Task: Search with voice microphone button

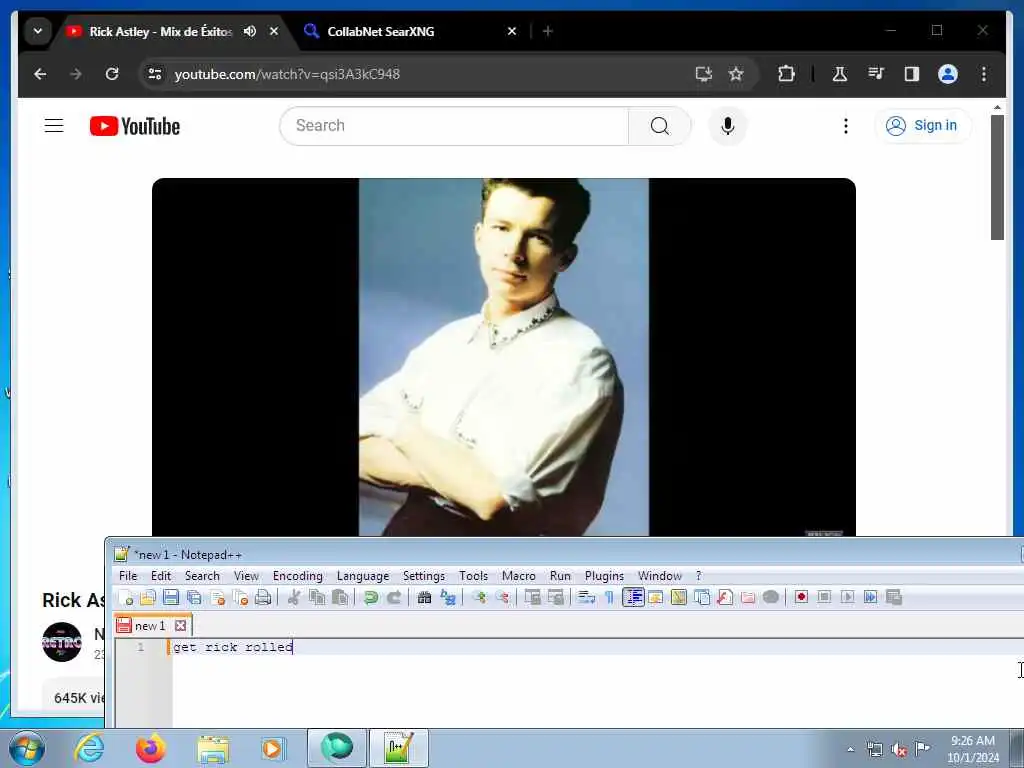Action: (728, 126)
